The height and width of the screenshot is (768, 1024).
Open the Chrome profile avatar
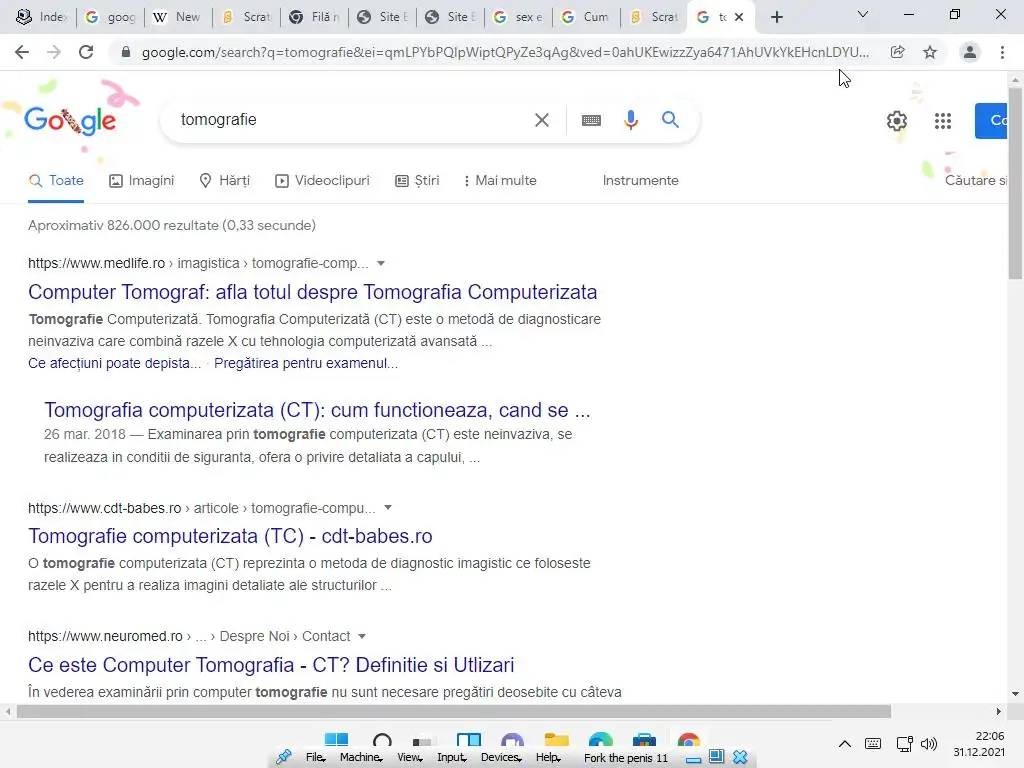tap(970, 52)
